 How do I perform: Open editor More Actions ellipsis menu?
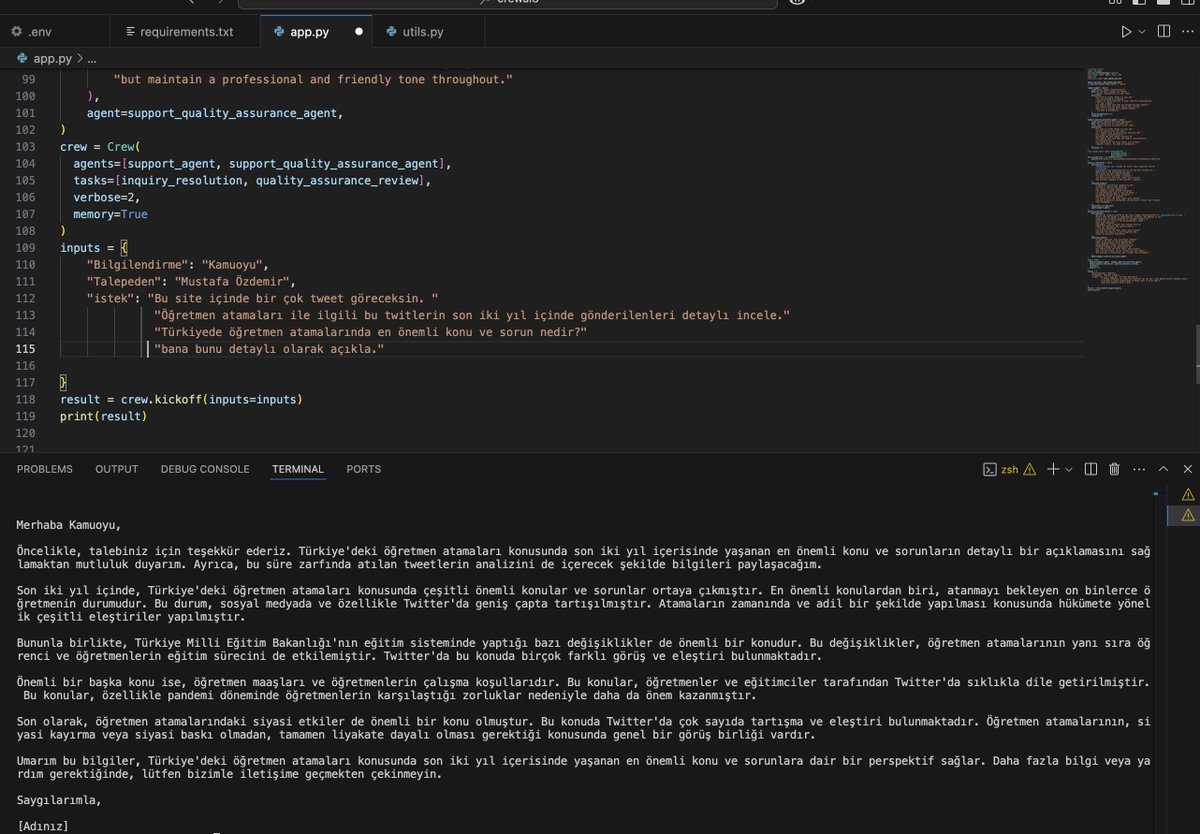(1187, 32)
